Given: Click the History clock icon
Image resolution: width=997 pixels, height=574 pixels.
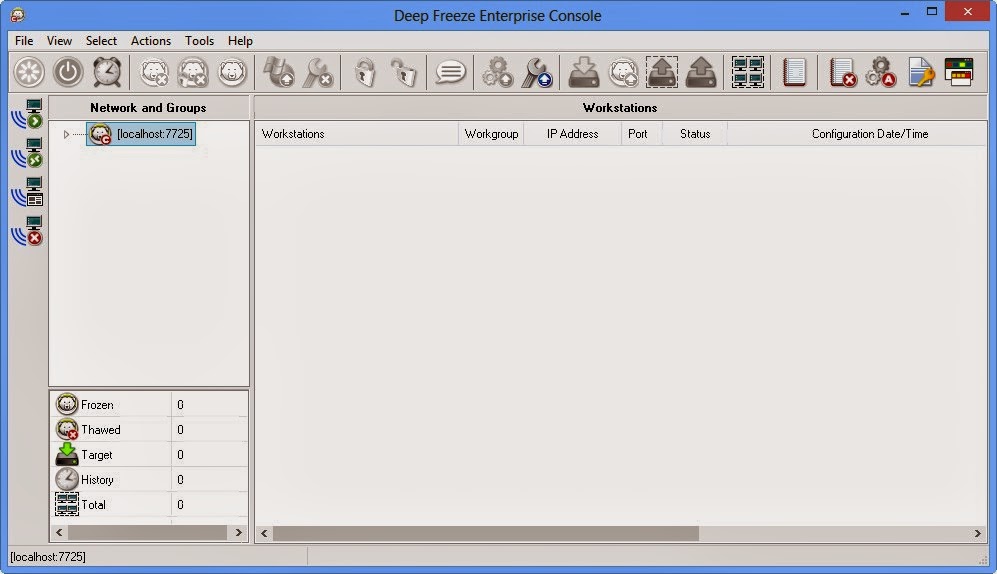Looking at the screenshot, I should click(66, 479).
